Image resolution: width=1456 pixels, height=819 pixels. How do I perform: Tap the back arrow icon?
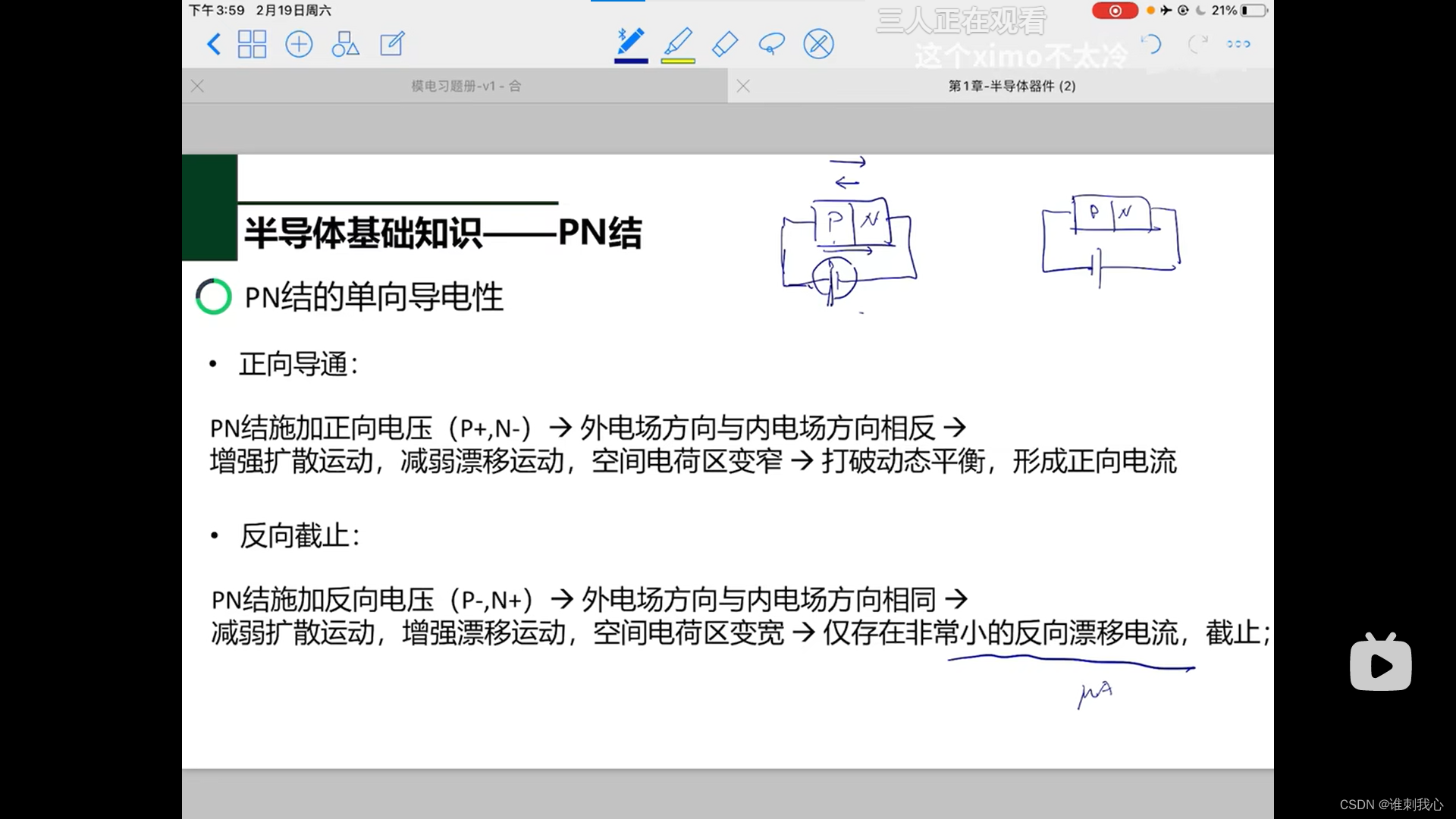coord(214,44)
